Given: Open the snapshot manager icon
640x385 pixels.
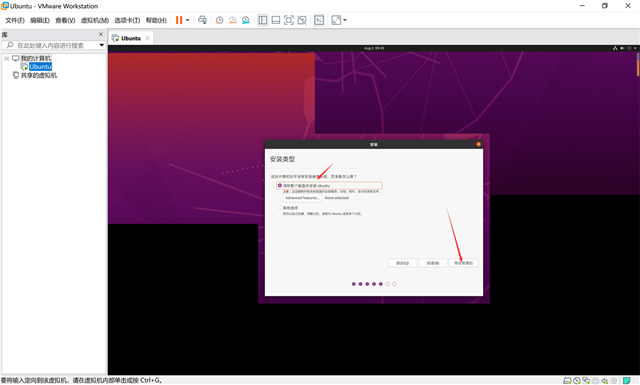Looking at the screenshot, I should (x=246, y=20).
